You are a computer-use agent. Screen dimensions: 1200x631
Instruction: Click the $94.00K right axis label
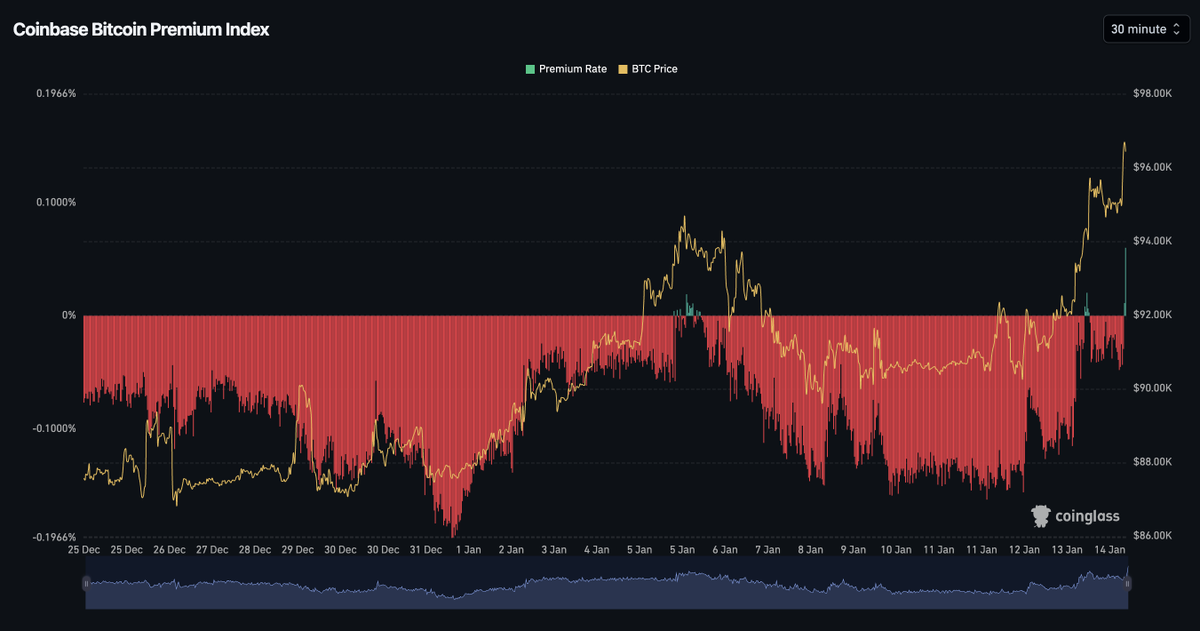pyautogui.click(x=1152, y=241)
